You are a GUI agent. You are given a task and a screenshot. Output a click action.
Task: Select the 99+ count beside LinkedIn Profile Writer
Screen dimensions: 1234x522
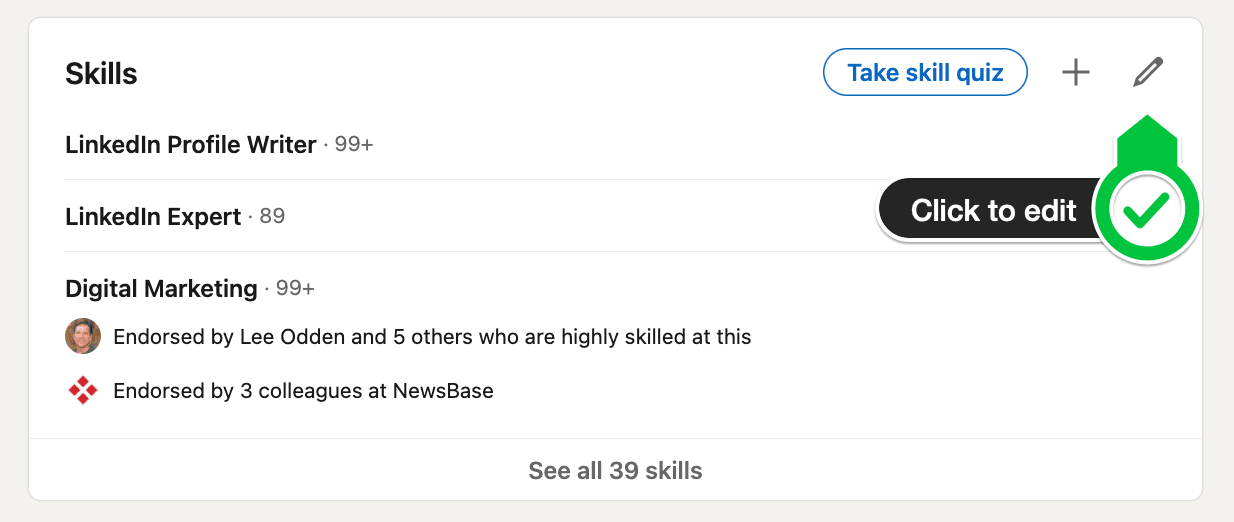point(354,145)
